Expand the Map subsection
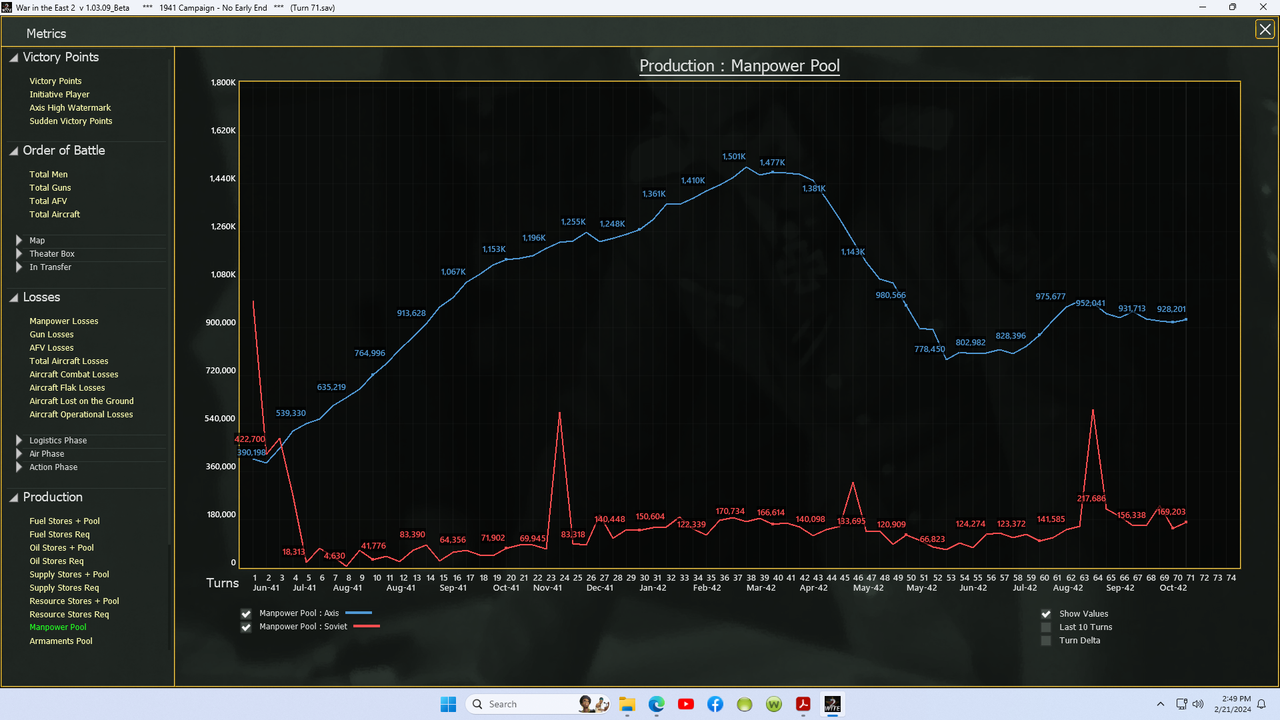1280x720 pixels. click(x=19, y=240)
